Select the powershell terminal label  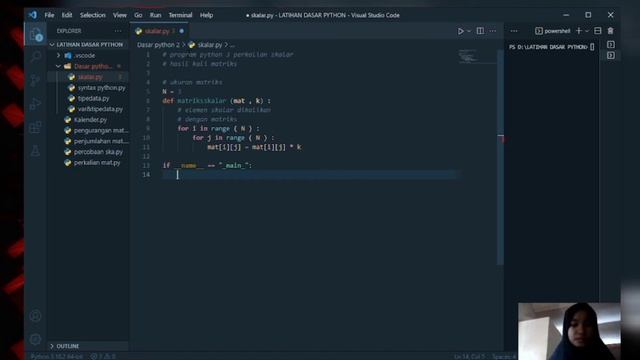click(553, 31)
